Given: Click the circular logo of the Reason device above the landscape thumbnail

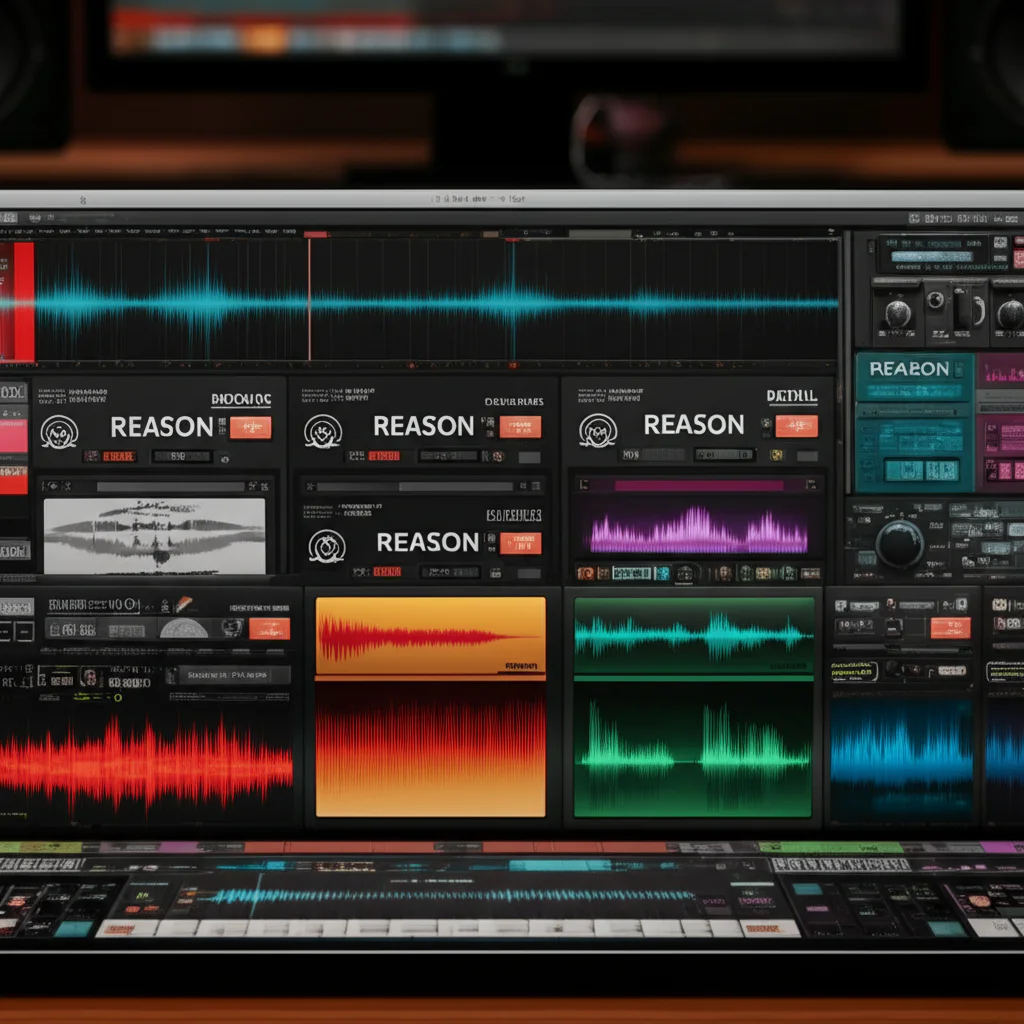Looking at the screenshot, I should point(59,432).
